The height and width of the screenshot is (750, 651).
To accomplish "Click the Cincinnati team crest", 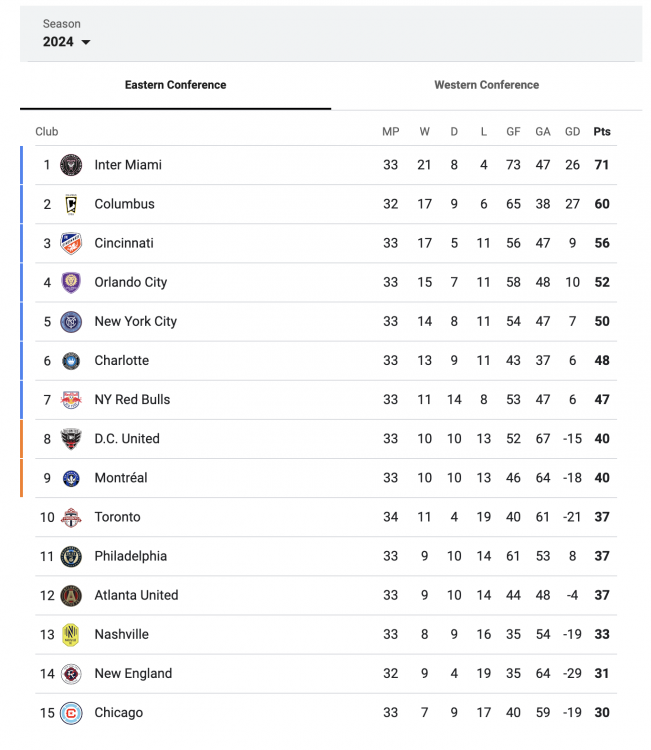I will tap(70, 243).
